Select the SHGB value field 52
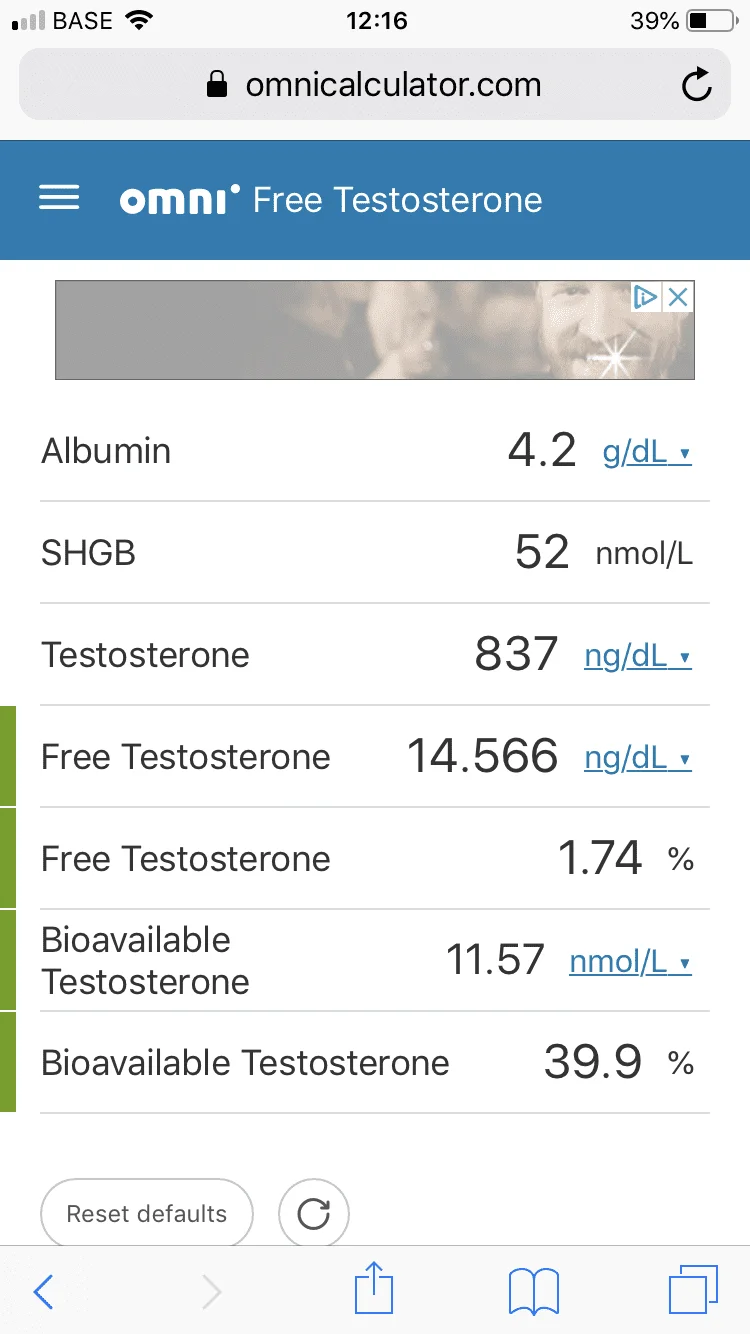The width and height of the screenshot is (750, 1334). click(542, 552)
